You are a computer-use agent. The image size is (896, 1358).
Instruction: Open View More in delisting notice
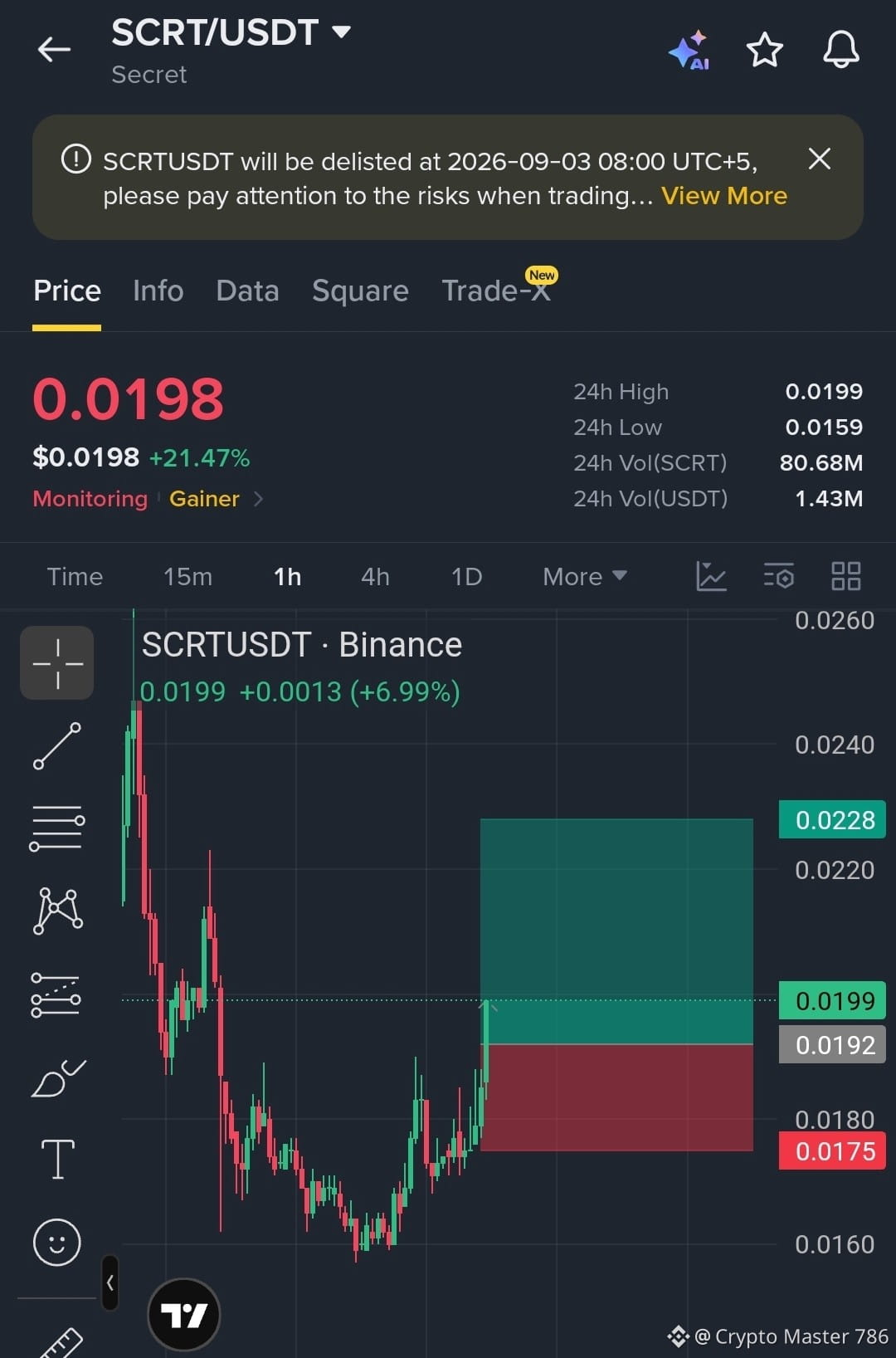pos(724,196)
